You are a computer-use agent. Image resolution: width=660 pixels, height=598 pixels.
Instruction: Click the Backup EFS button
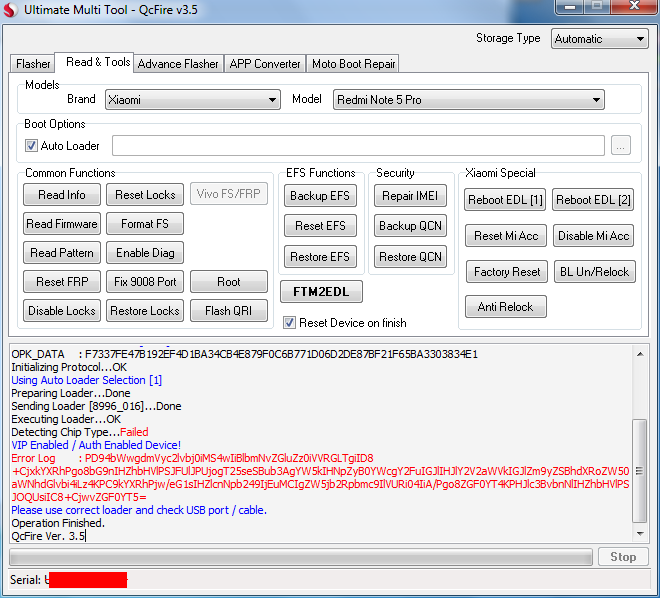pos(320,196)
